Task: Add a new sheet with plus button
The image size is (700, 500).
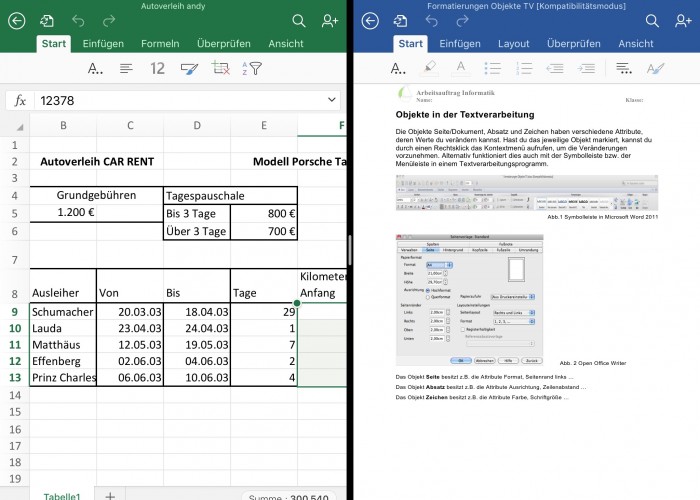Action: click(x=110, y=494)
